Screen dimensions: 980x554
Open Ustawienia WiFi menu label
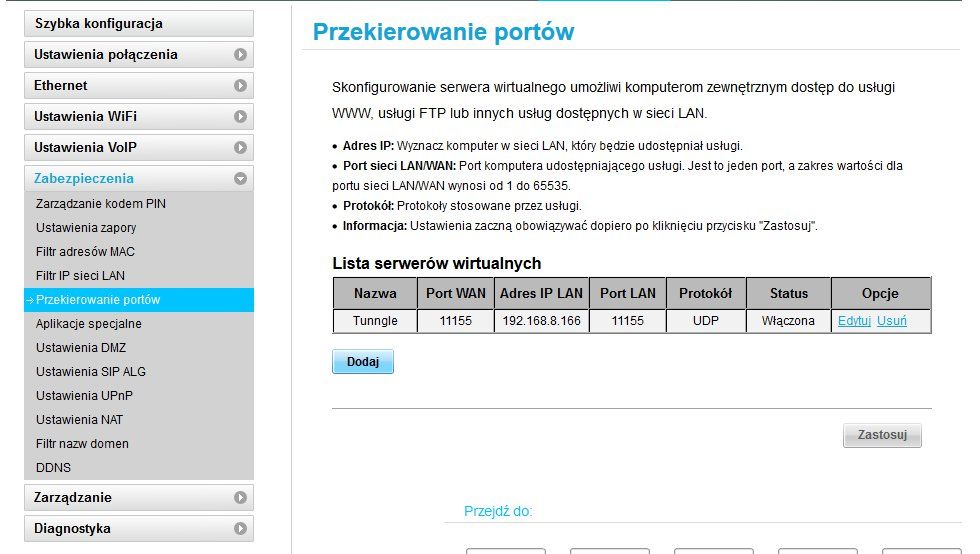coord(85,116)
